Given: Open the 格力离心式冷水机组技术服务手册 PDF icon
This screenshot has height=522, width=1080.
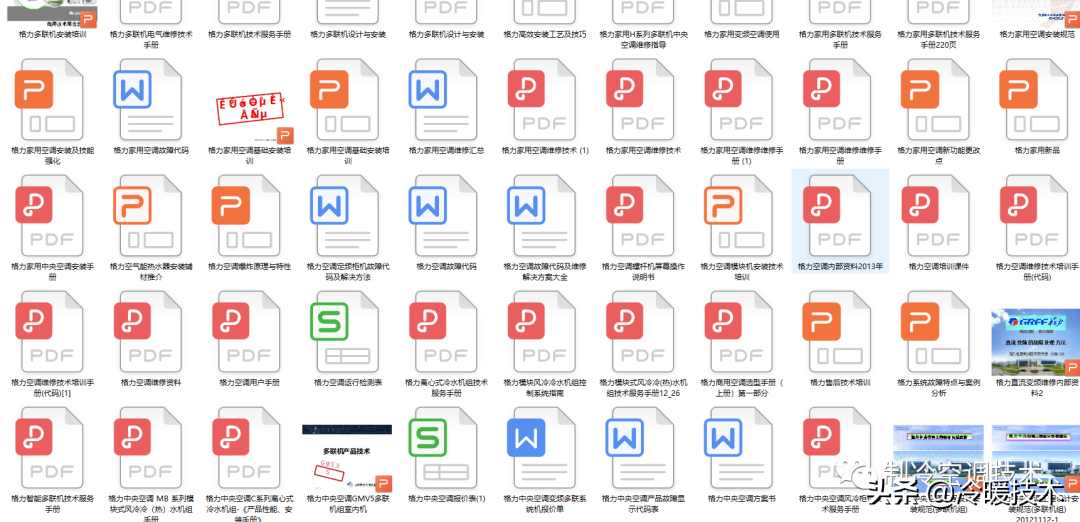Looking at the screenshot, I should tap(442, 332).
